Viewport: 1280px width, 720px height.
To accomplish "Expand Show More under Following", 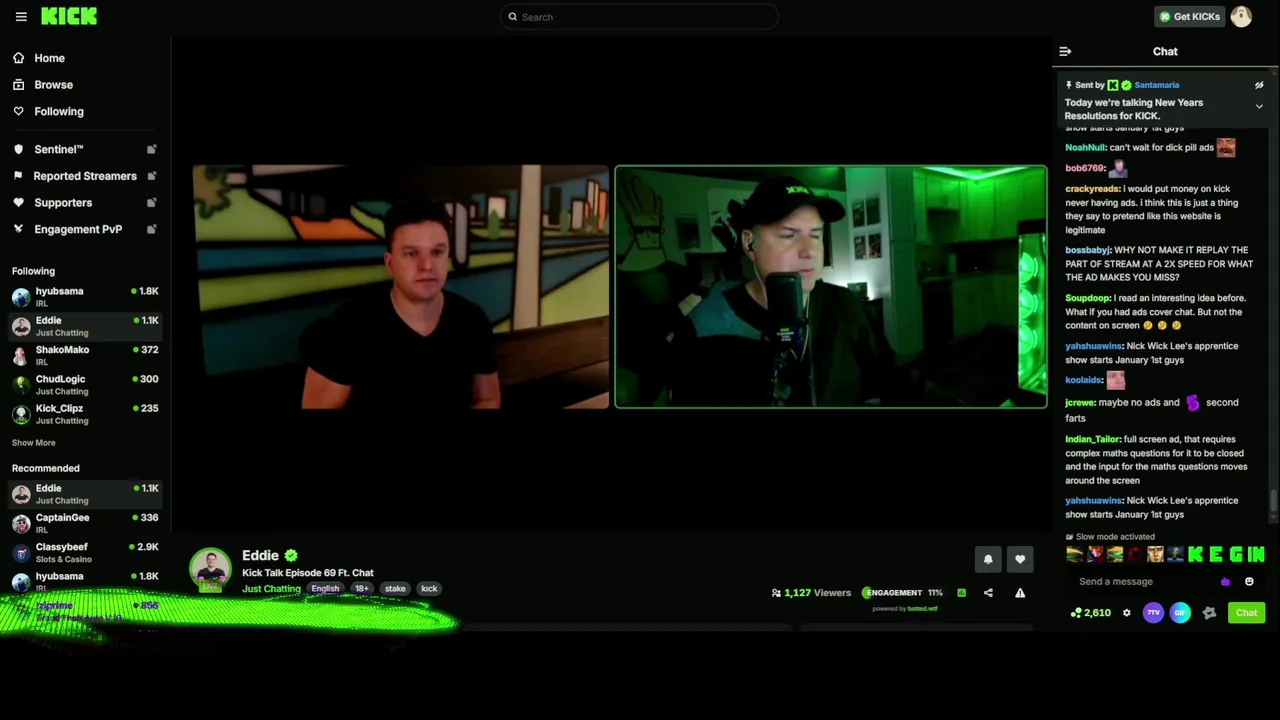I will 33,442.
